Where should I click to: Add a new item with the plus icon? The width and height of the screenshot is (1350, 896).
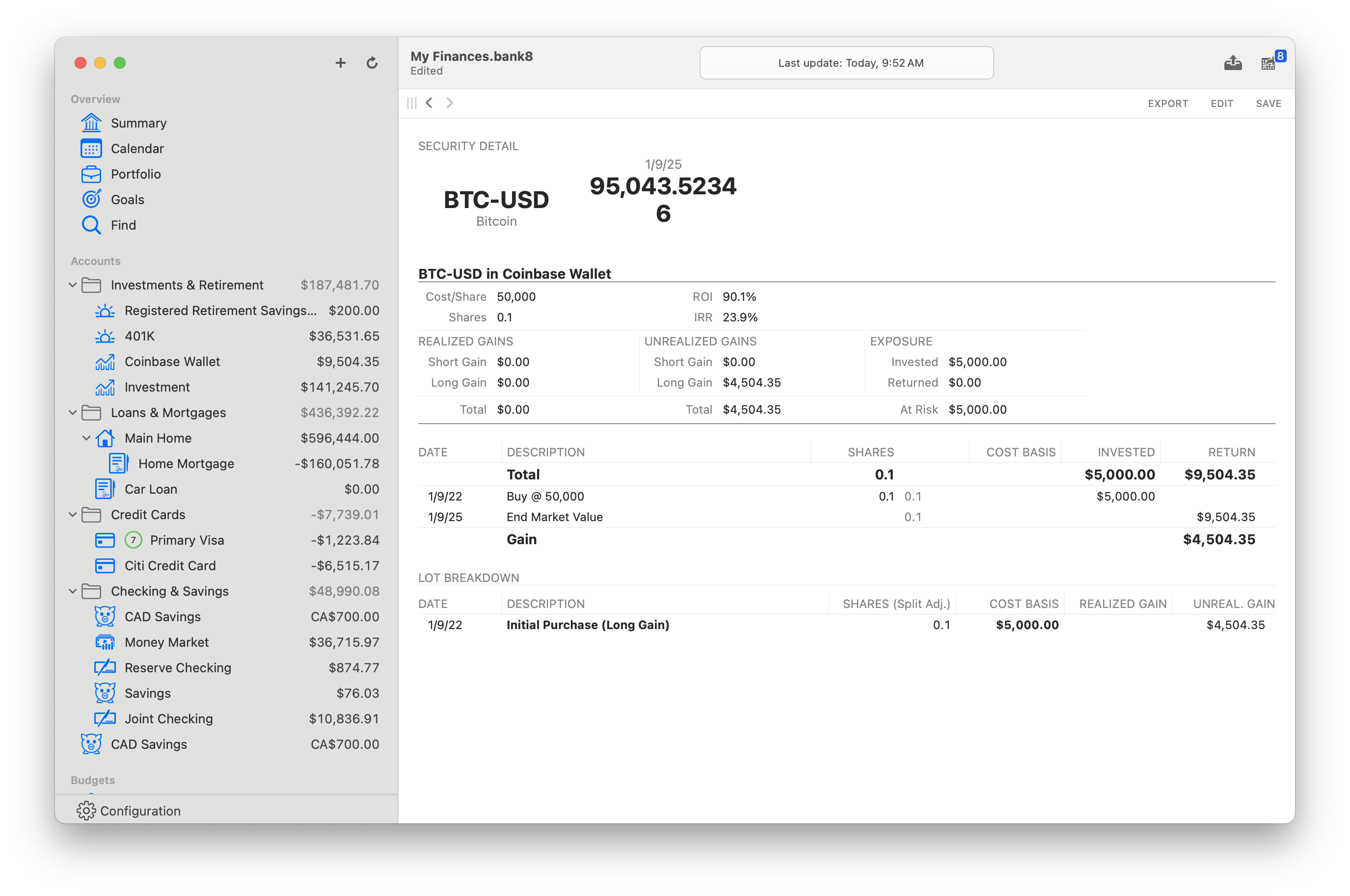pos(341,63)
